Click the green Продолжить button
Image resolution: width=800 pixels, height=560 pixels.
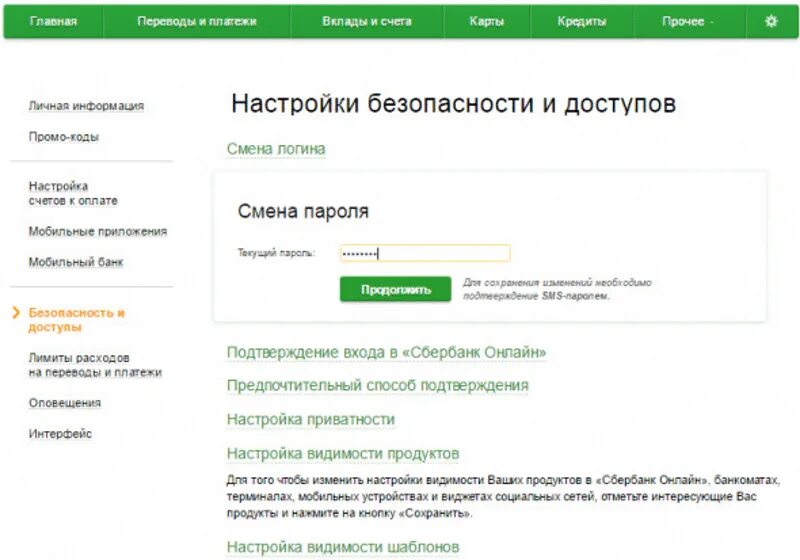tap(396, 290)
